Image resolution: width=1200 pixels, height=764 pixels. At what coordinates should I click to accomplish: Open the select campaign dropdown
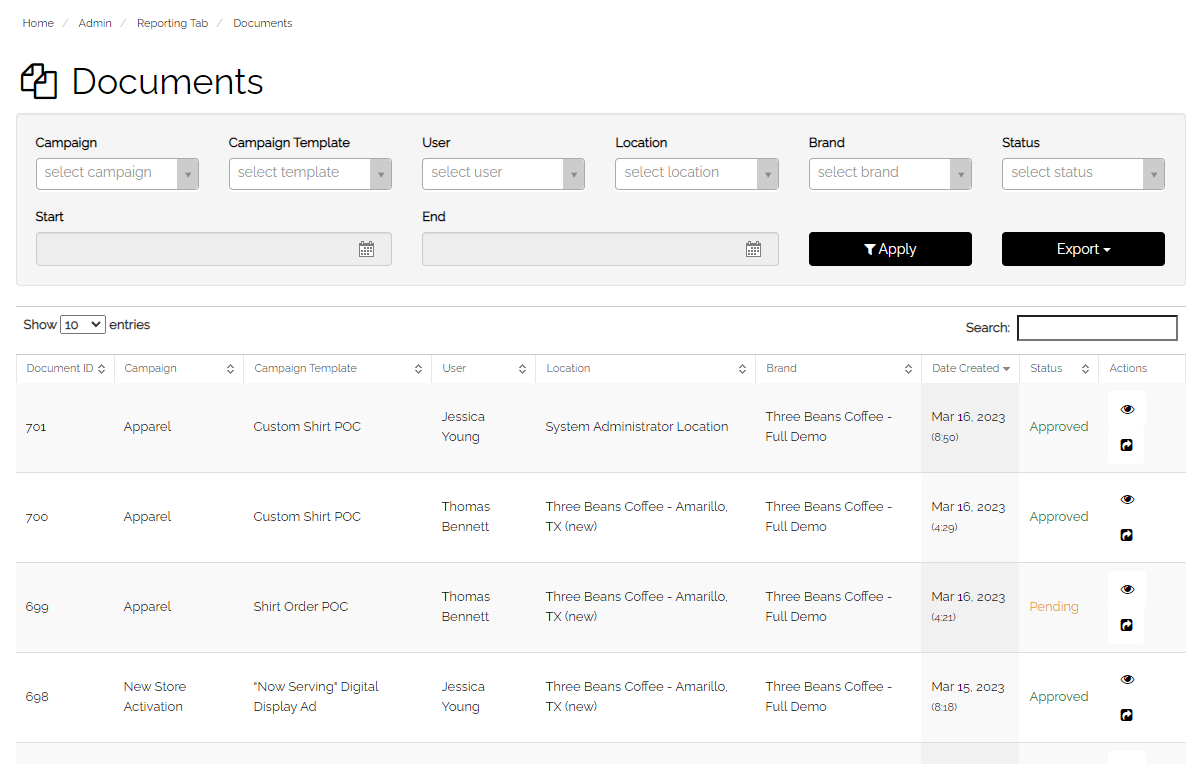[x=117, y=173]
